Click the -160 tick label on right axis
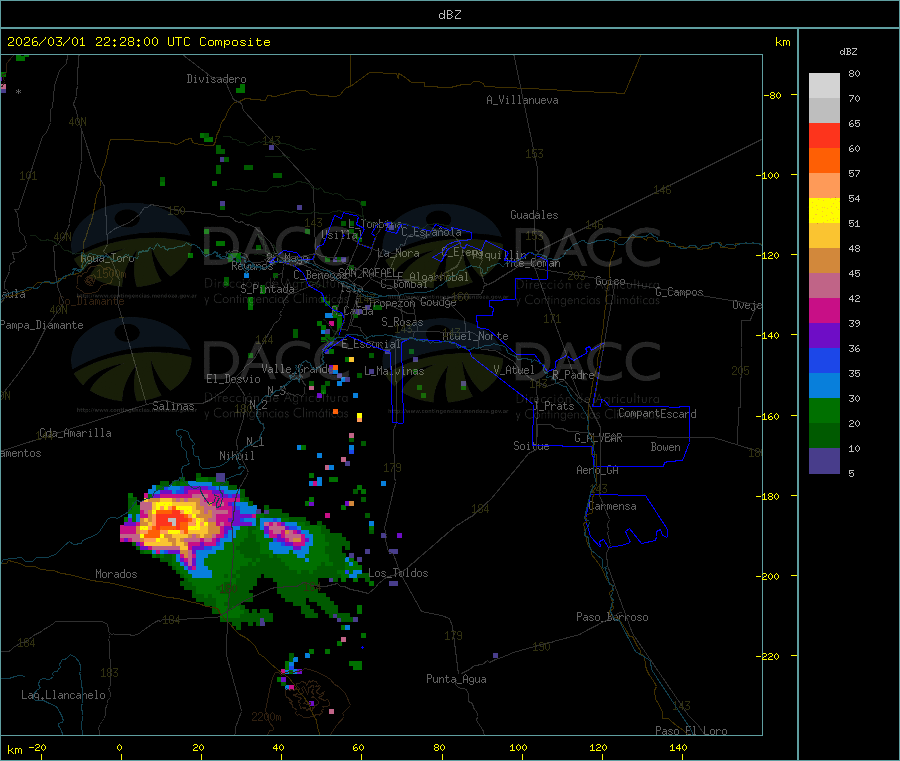Viewport: 900px width, 761px height. pyautogui.click(x=770, y=416)
